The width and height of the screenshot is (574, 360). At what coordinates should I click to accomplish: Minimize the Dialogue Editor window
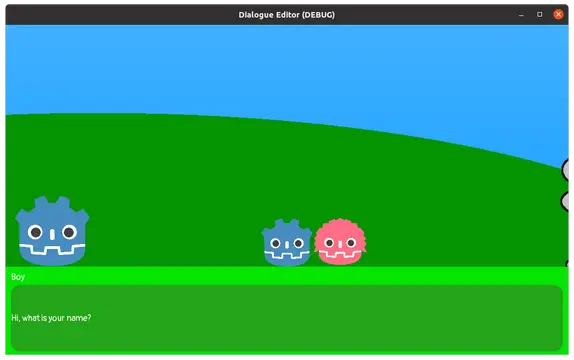click(521, 15)
